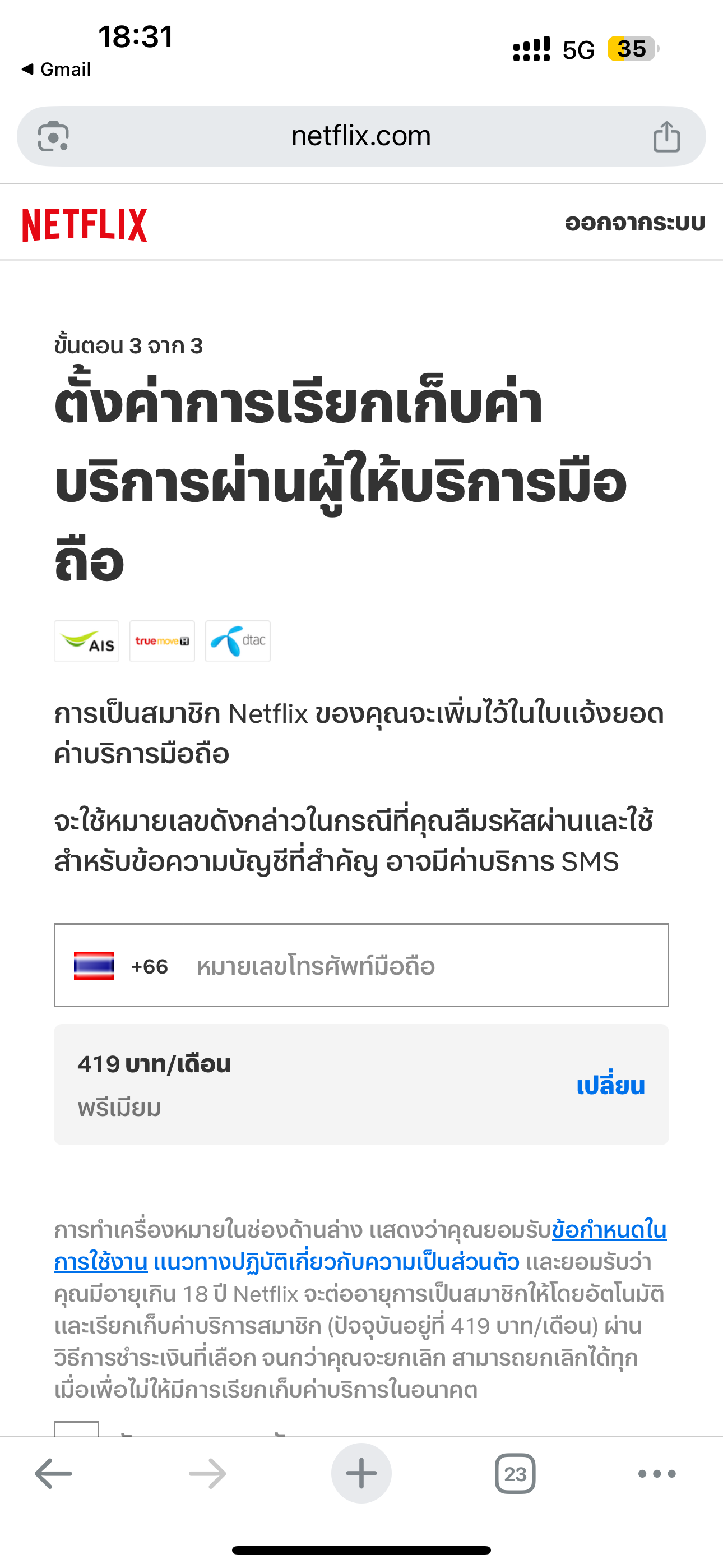The image size is (723, 1568).
Task: Click เปลี่ยน to change the plan
Action: tap(610, 1084)
